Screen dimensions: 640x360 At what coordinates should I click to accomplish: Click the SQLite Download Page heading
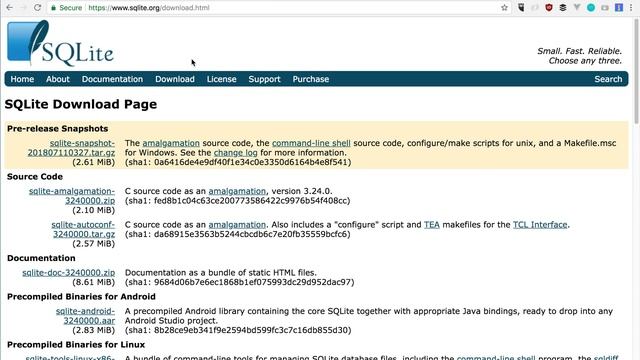click(81, 104)
